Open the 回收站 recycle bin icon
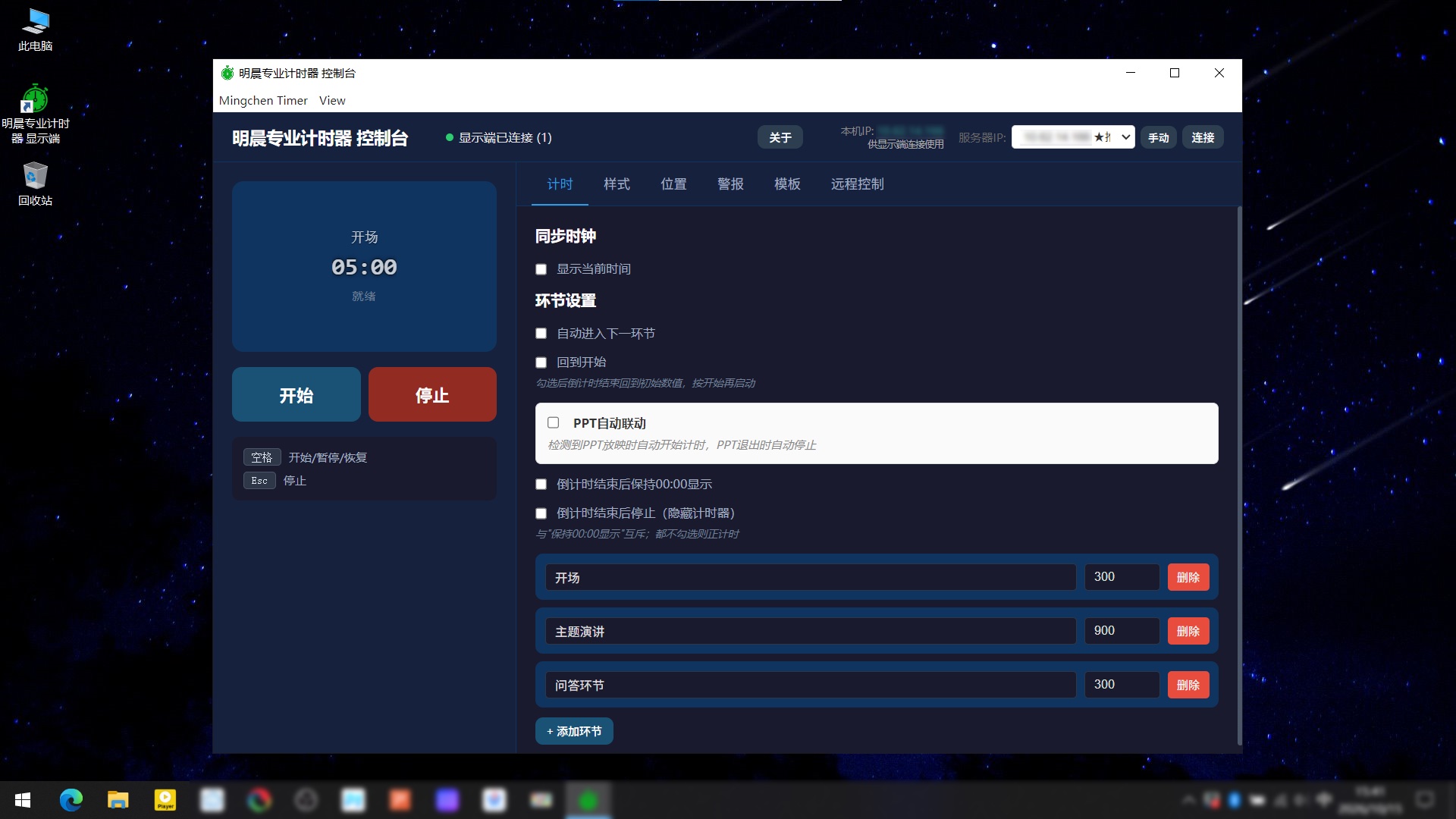The image size is (1456, 819). coord(35,184)
